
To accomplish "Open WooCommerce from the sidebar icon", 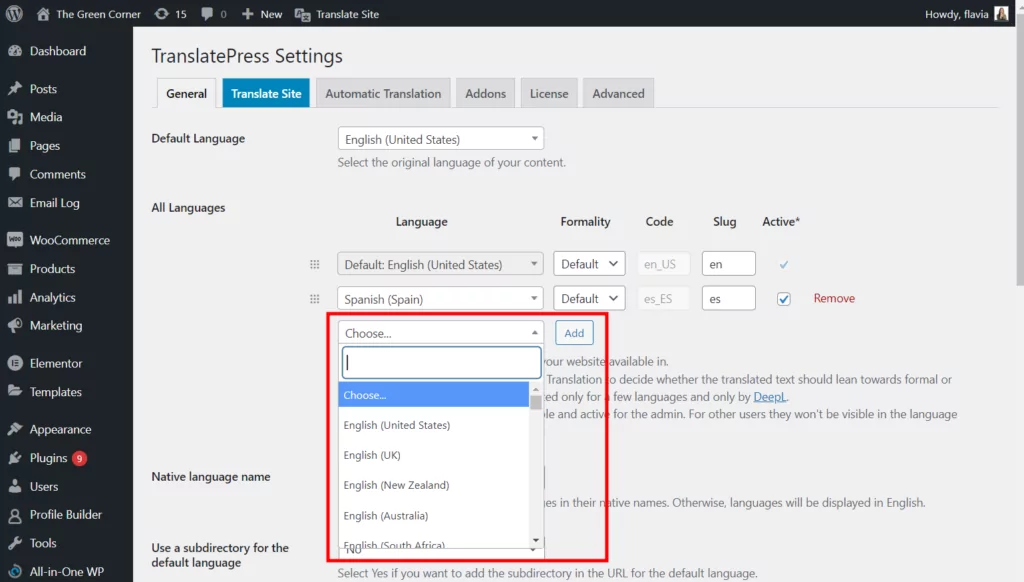I will pyautogui.click(x=15, y=240).
